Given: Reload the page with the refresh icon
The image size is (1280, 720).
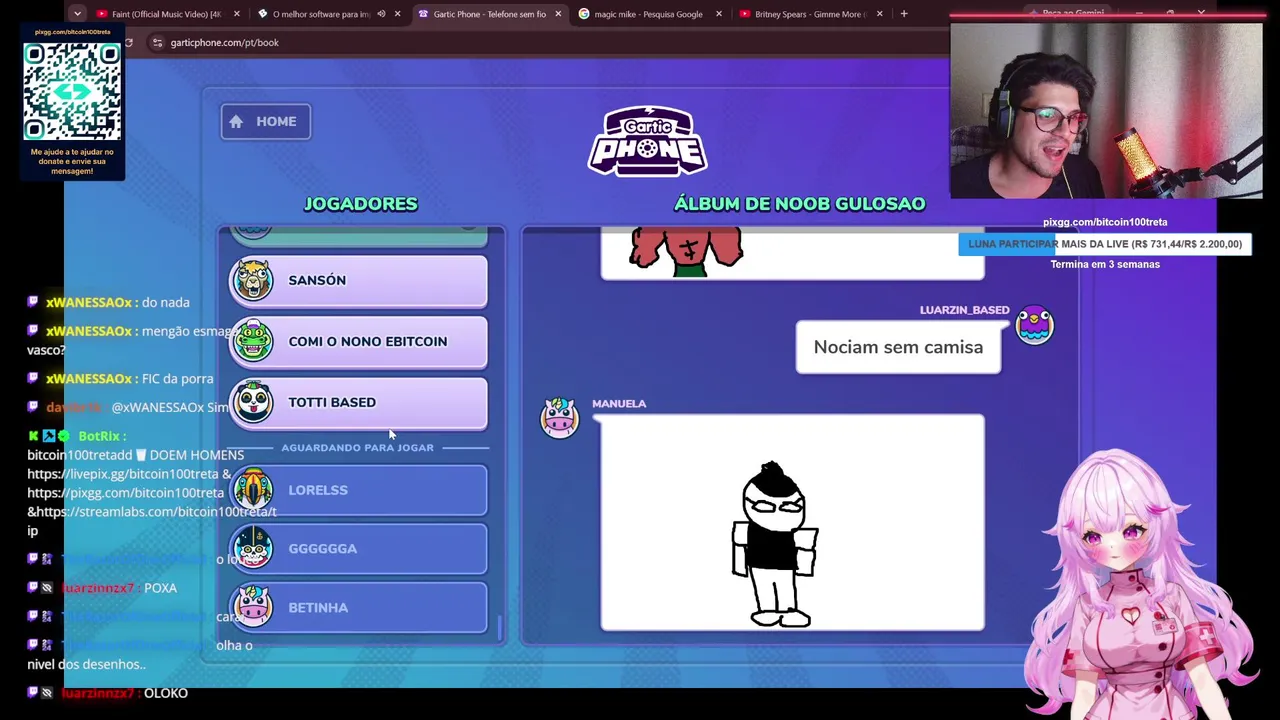Looking at the screenshot, I should (x=128, y=43).
